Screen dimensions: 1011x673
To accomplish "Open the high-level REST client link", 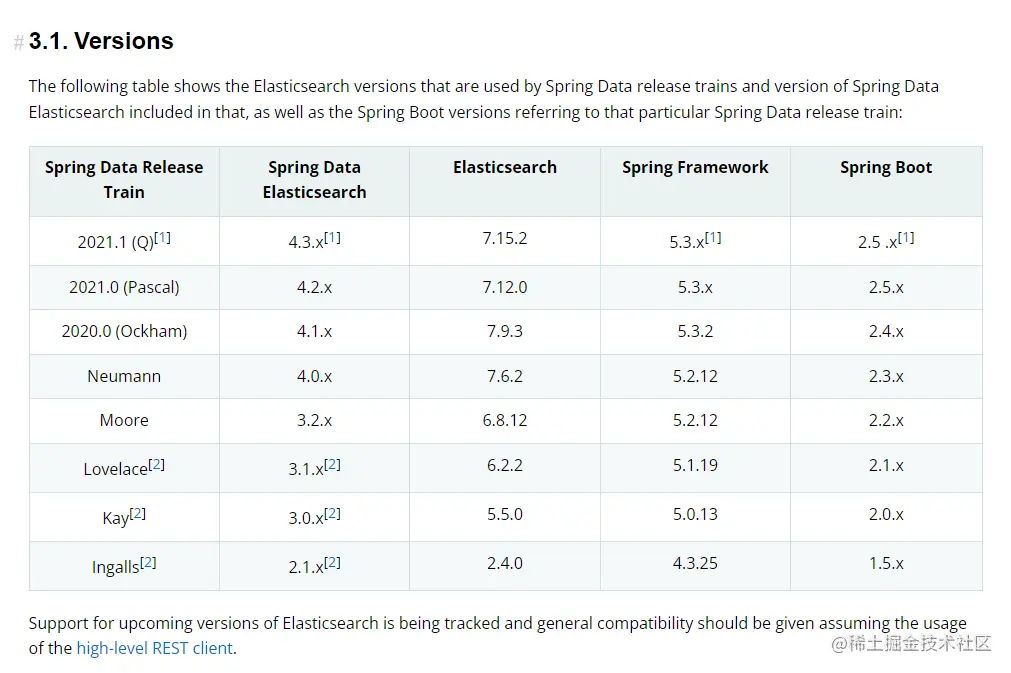I will [x=154, y=648].
